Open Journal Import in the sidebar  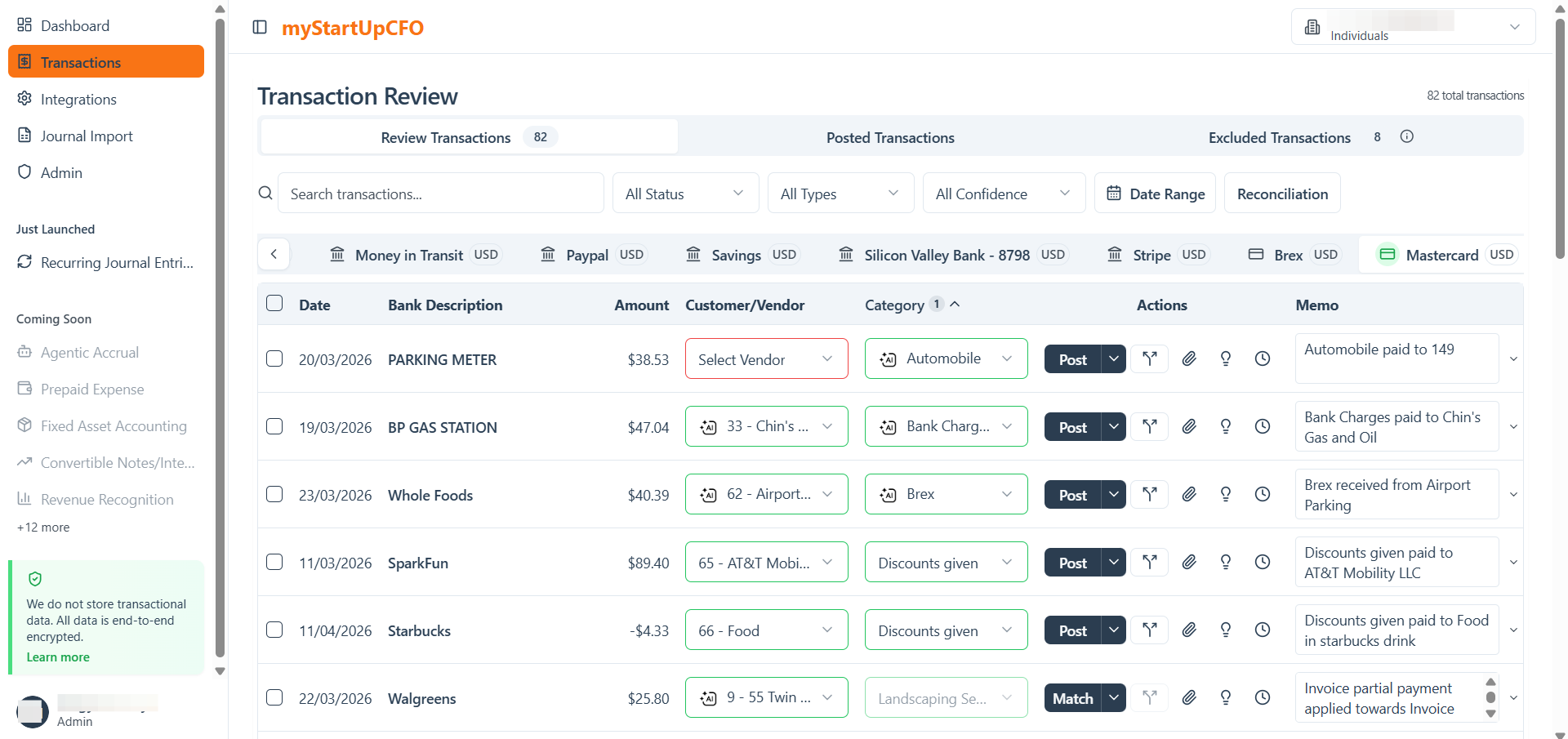click(106, 136)
